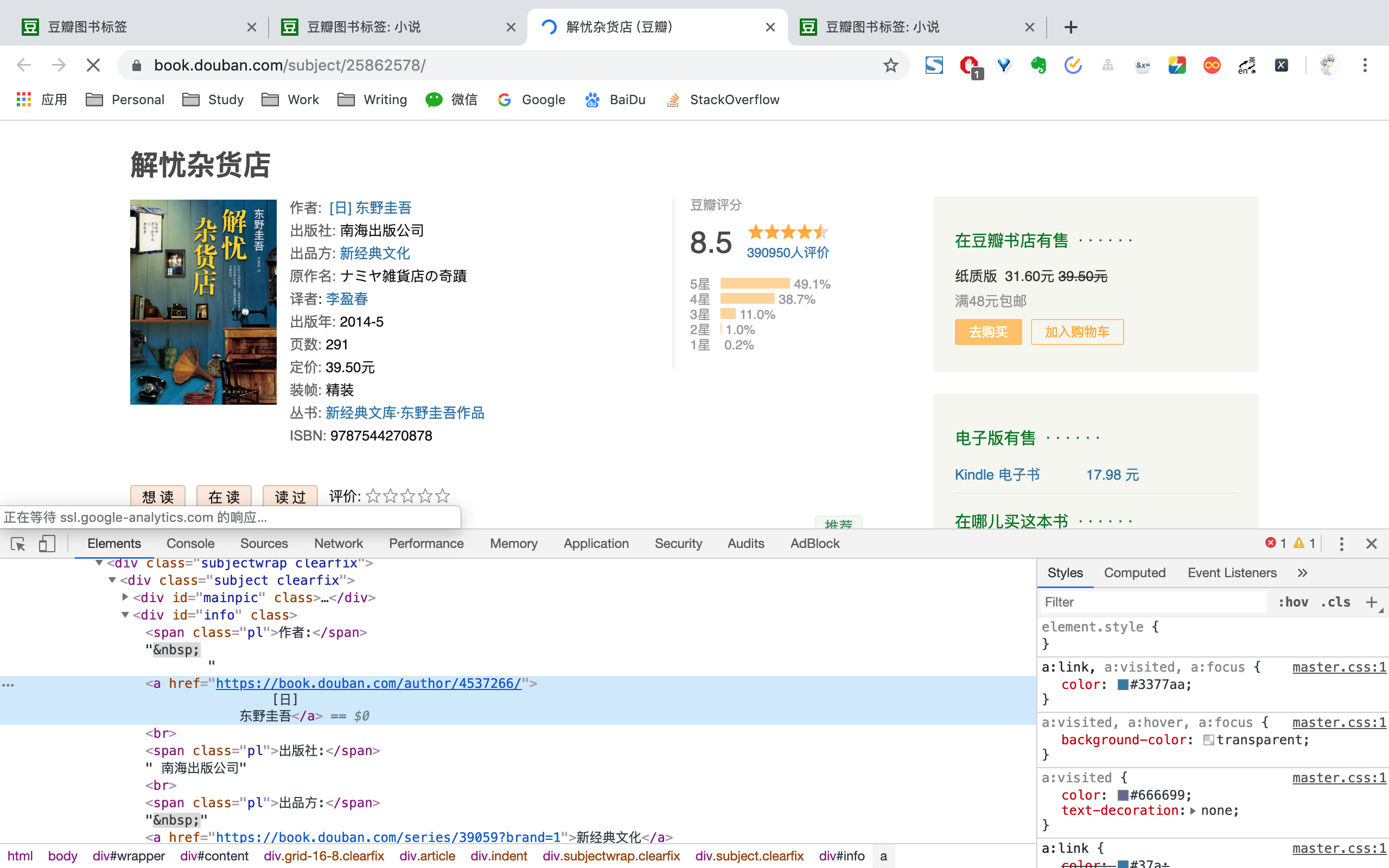Image resolution: width=1389 pixels, height=868 pixels.
Task: Toggle the device toolbar icon in DevTools
Action: click(x=47, y=543)
